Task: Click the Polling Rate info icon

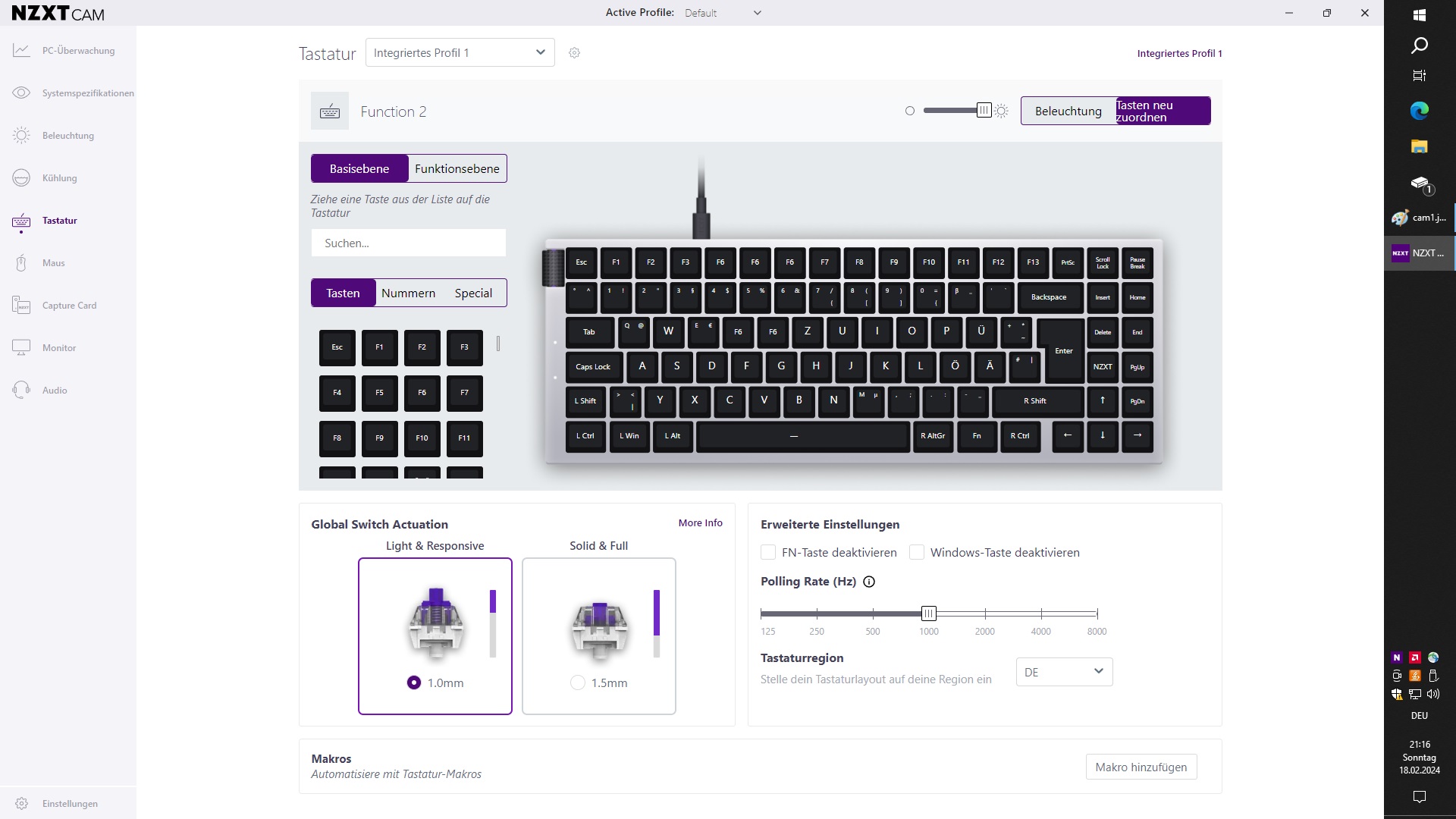Action: (x=869, y=582)
